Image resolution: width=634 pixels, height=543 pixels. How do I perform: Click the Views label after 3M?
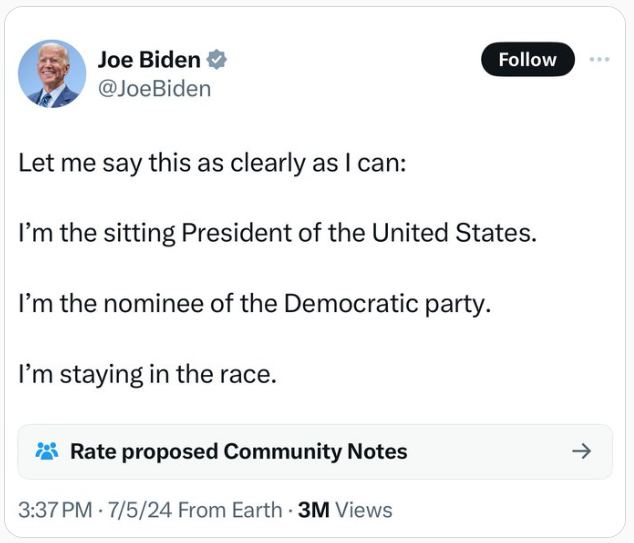[x=364, y=510]
